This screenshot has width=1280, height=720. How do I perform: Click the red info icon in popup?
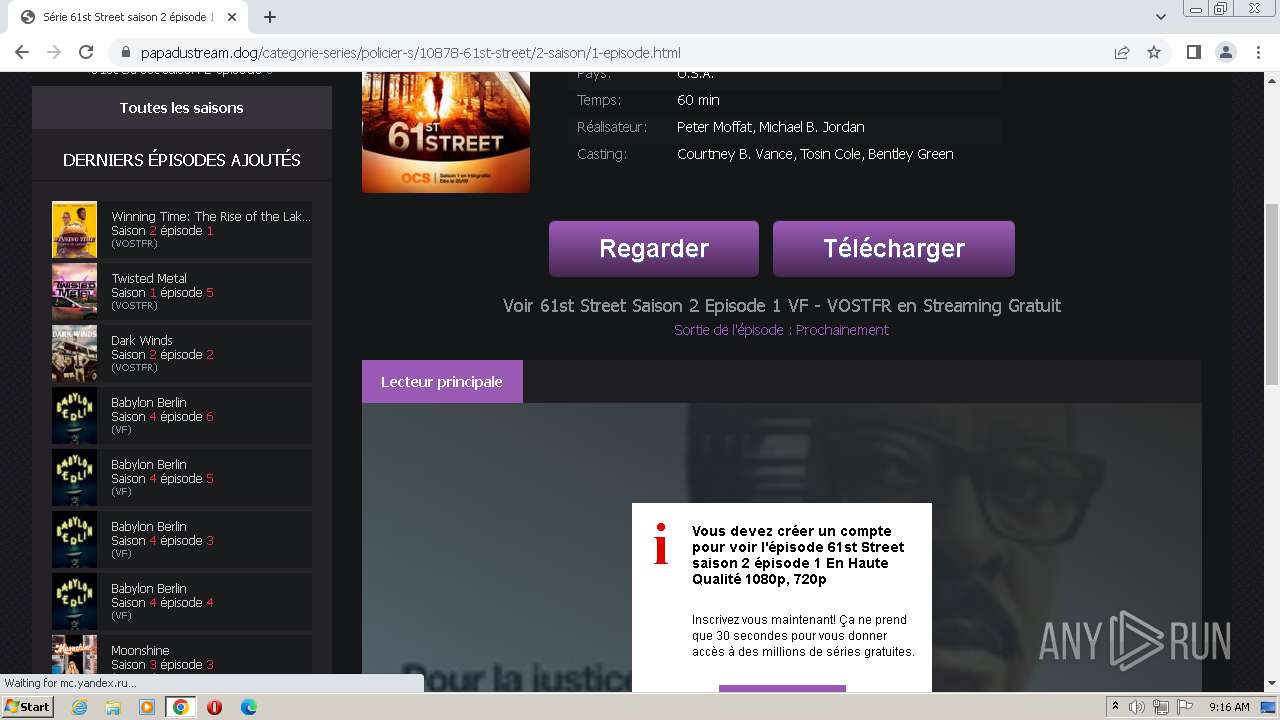click(x=660, y=545)
